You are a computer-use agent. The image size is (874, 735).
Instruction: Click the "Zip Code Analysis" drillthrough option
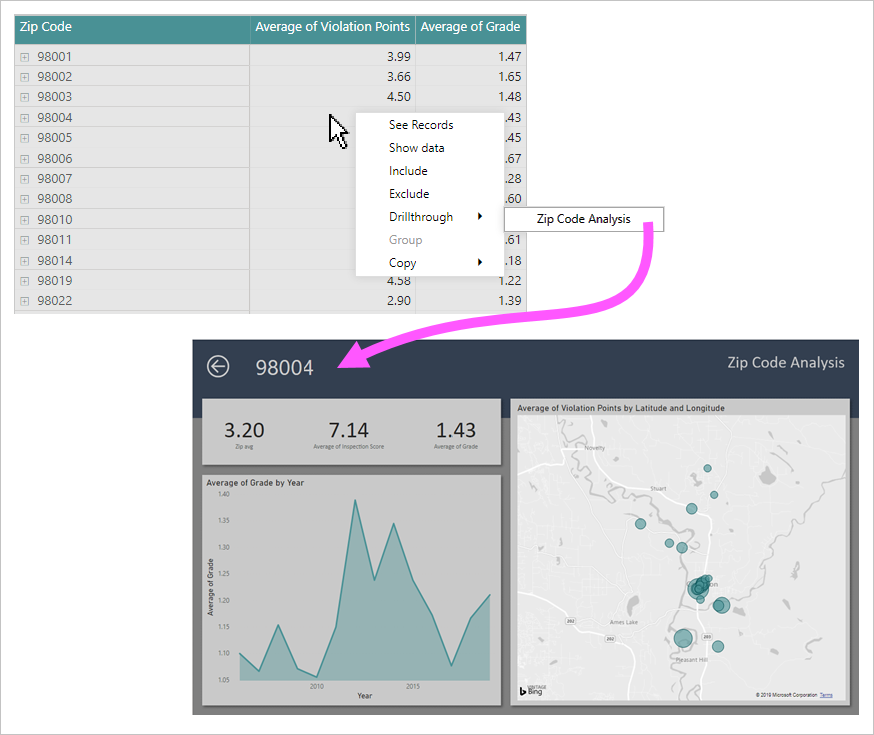tap(583, 218)
